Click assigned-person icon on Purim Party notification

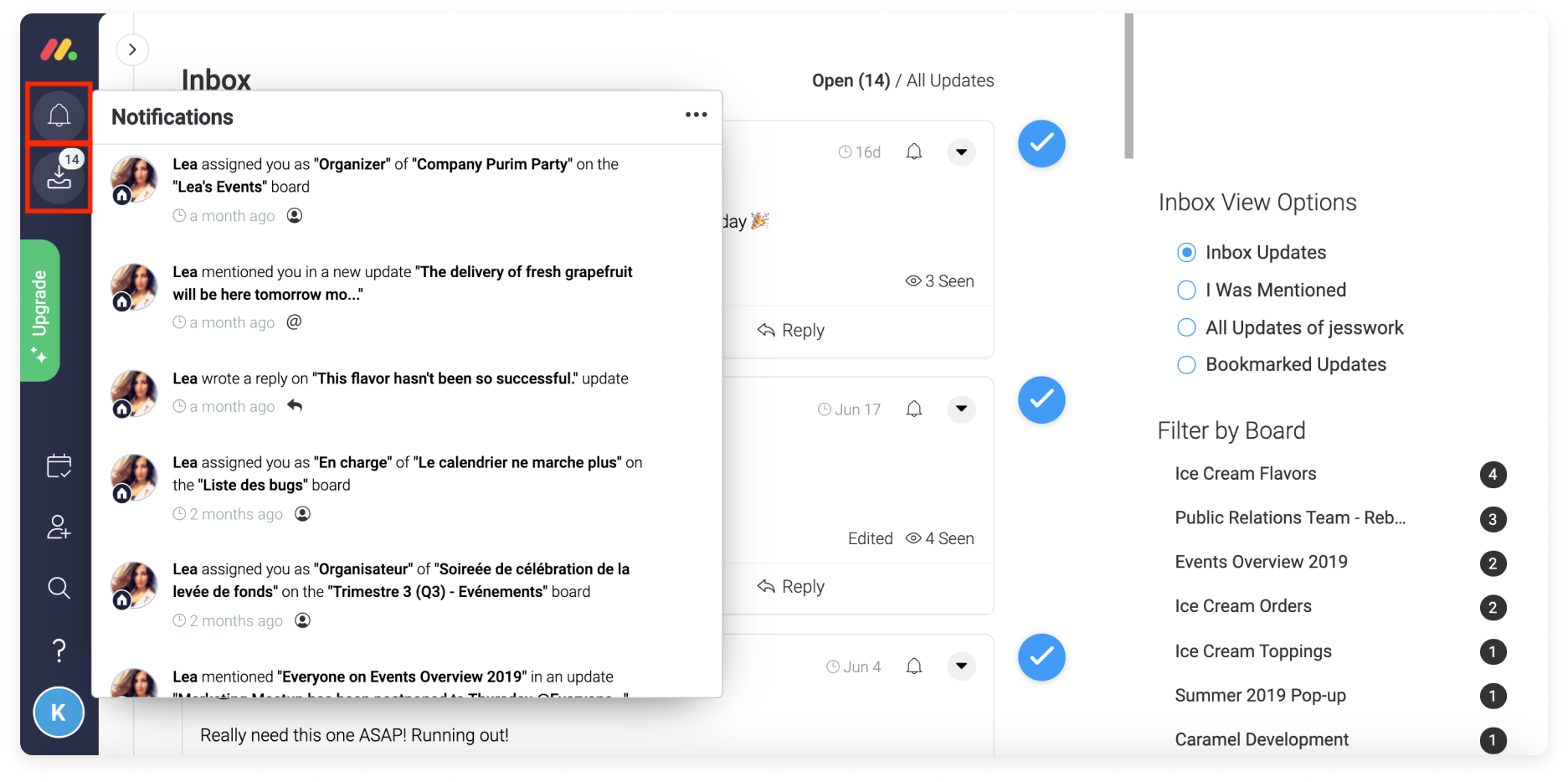coord(295,215)
